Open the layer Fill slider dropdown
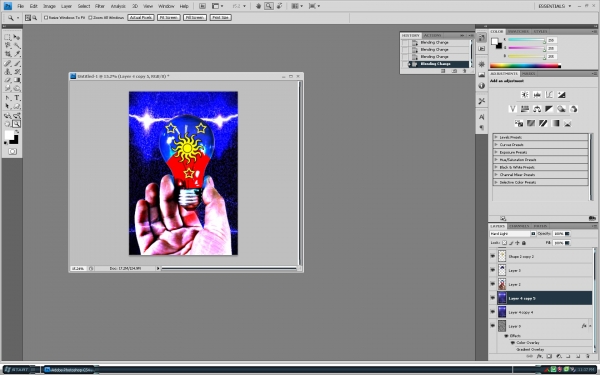This screenshot has height=375, width=600. [x=567, y=243]
